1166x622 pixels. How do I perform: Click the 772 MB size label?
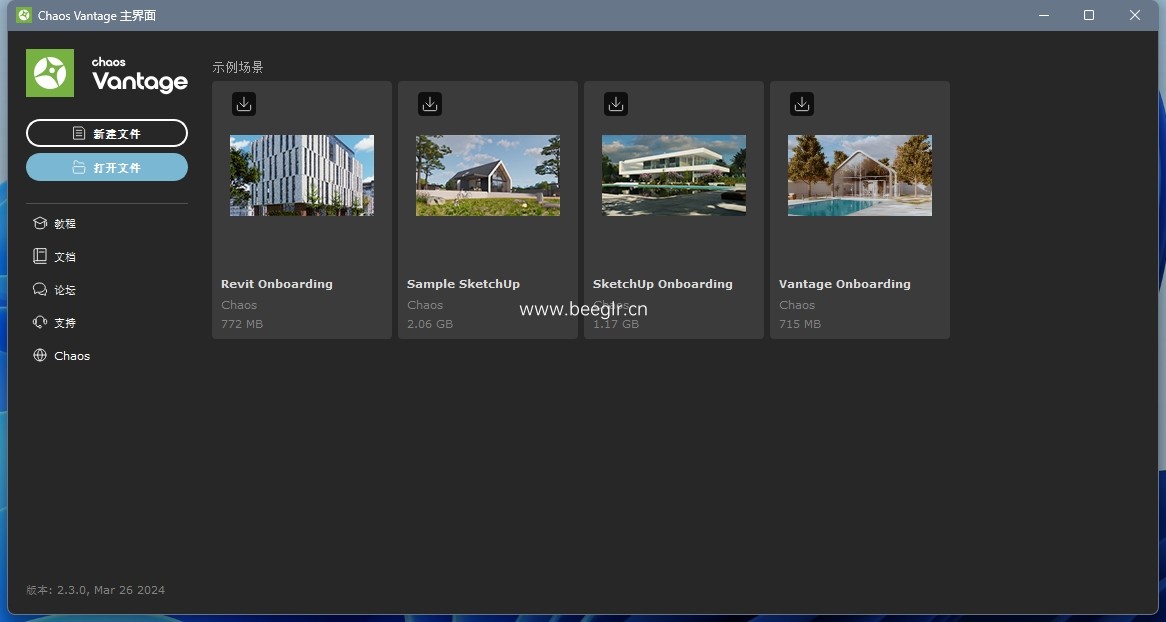pos(242,324)
